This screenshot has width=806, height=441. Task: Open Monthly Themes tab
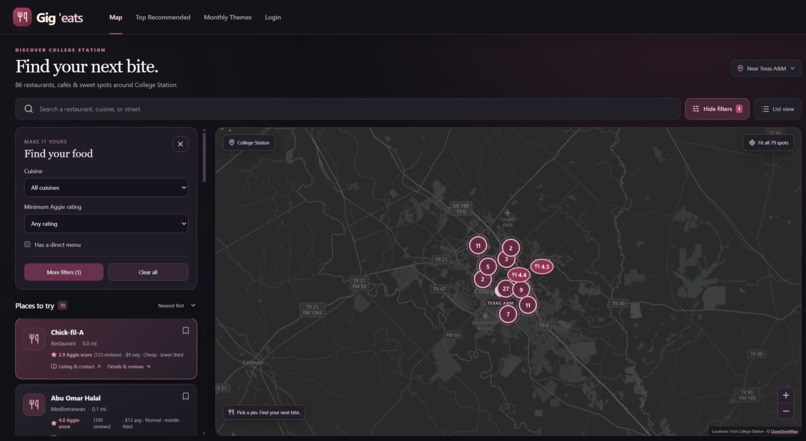(228, 17)
